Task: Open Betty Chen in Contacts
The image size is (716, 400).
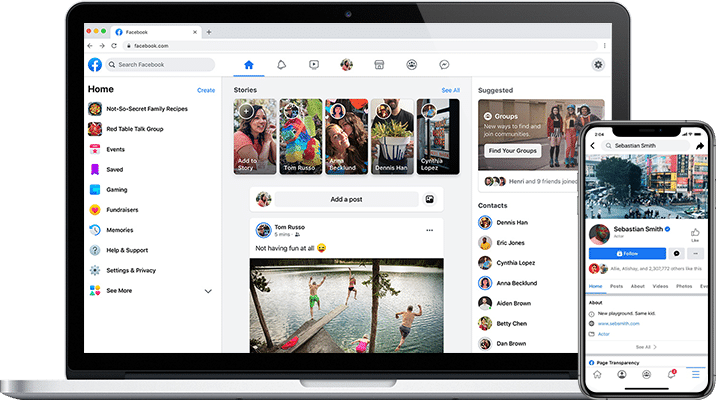Action: point(503,323)
